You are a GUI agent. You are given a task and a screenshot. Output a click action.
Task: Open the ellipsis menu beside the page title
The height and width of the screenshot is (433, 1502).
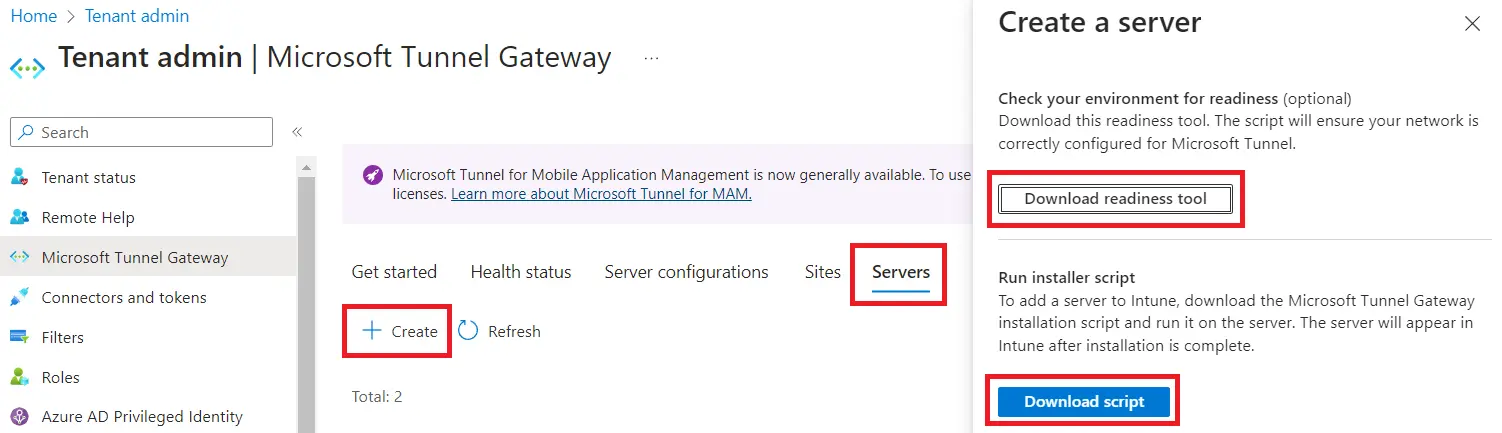pyautogui.click(x=651, y=58)
